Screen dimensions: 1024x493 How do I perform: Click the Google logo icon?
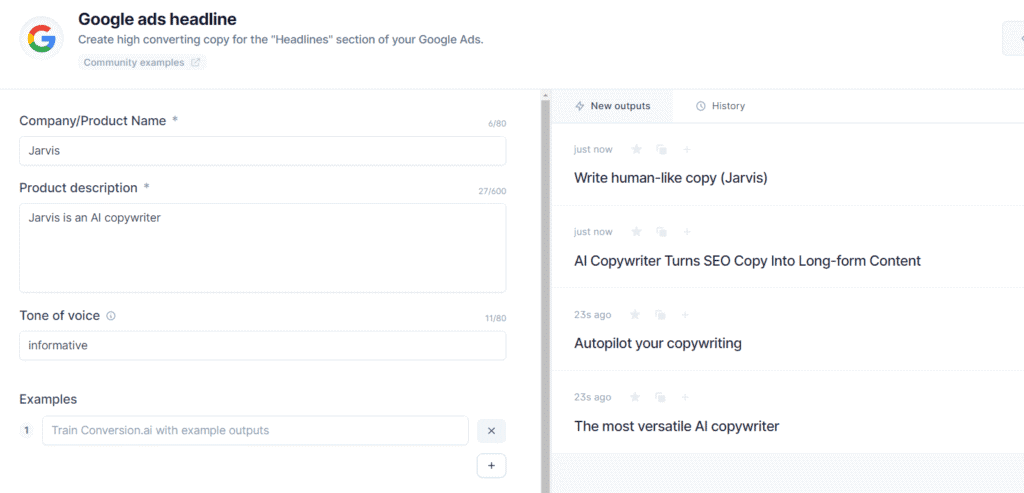[x=42, y=38]
